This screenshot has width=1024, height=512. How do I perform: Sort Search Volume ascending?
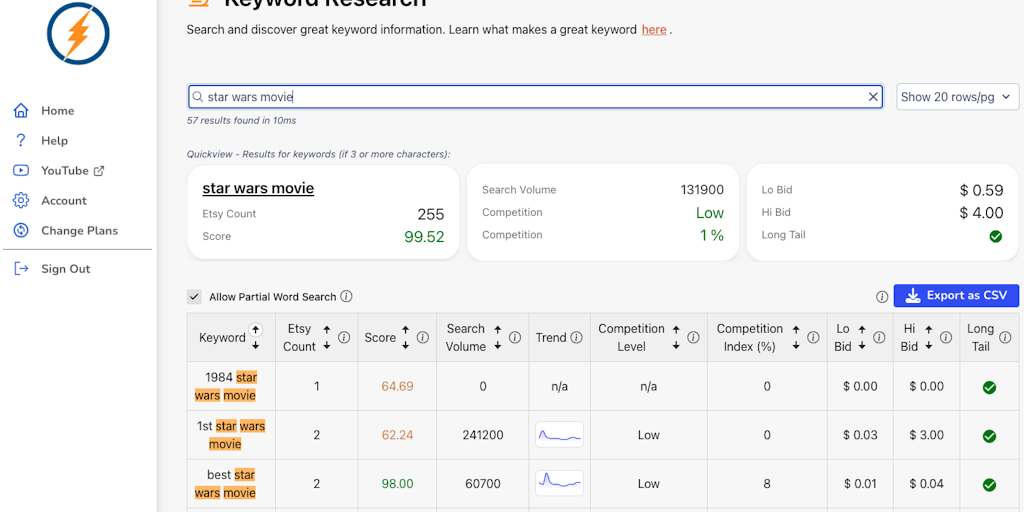498,330
